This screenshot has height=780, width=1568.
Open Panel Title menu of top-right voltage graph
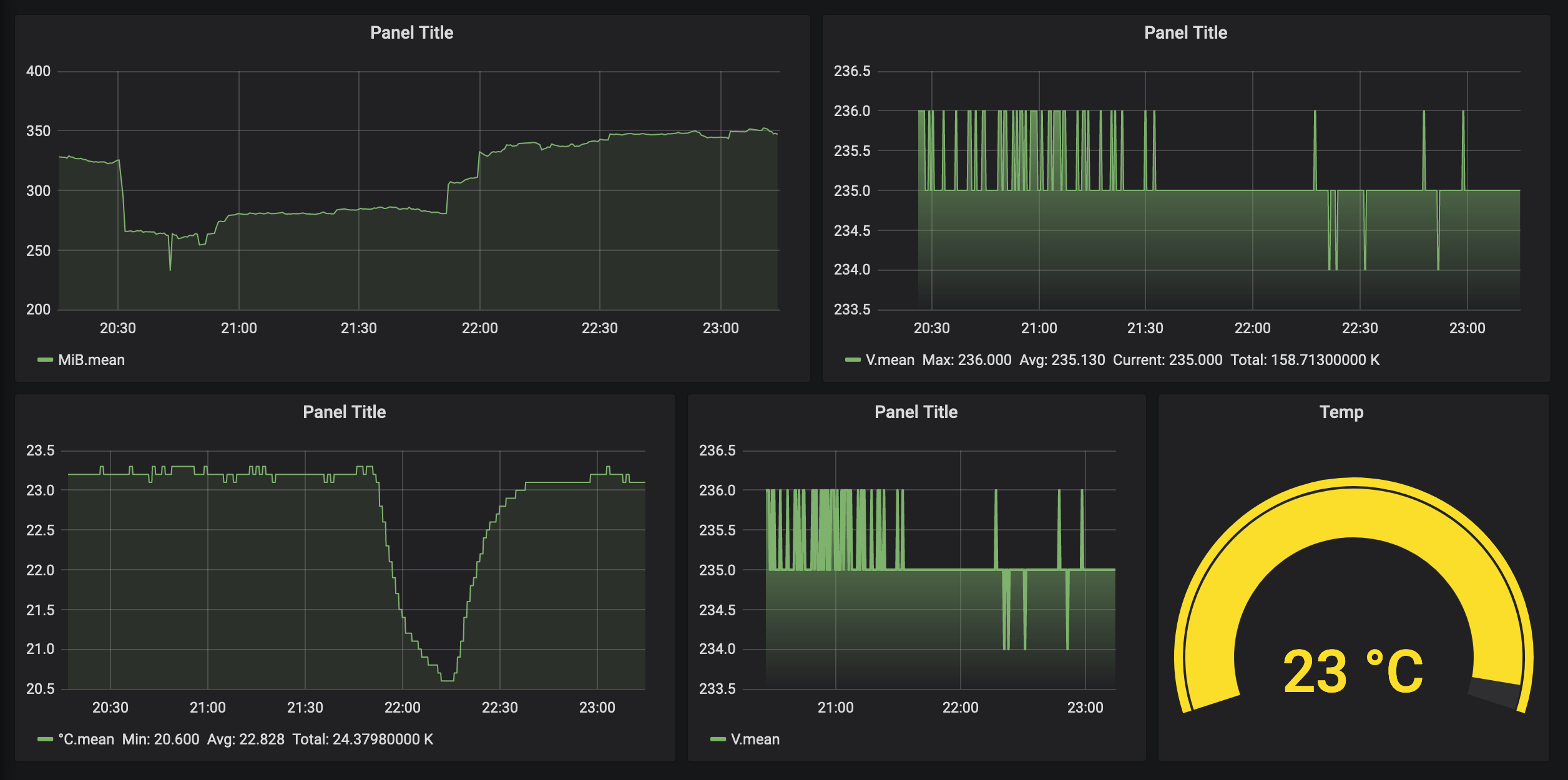(x=1185, y=32)
